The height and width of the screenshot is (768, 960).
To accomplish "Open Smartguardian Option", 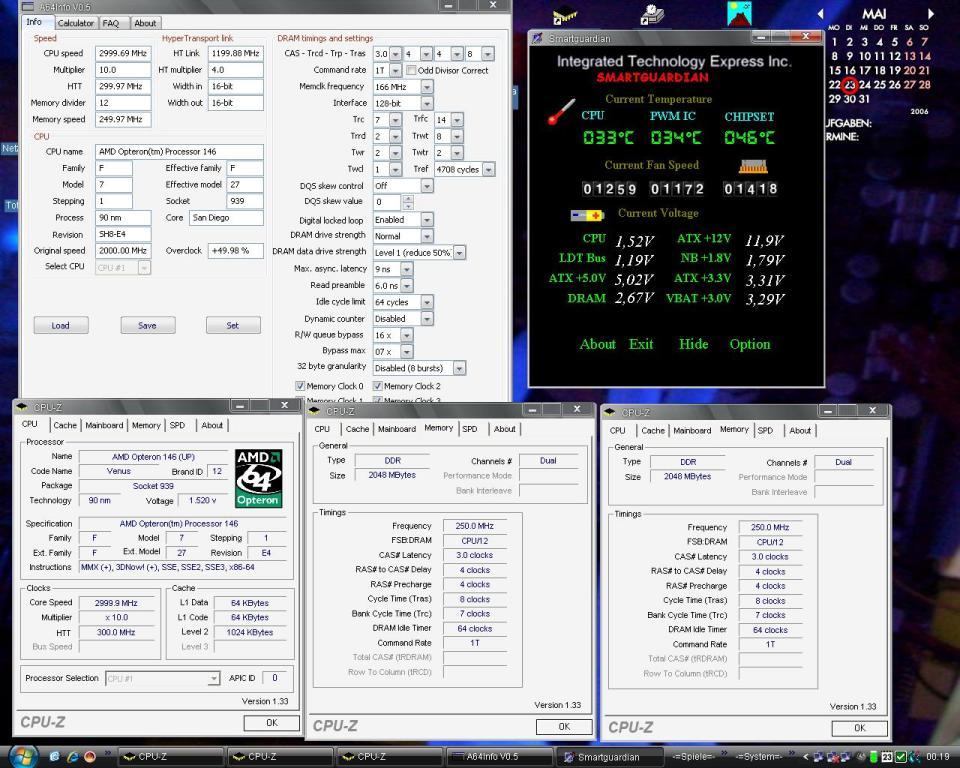I will 750,344.
